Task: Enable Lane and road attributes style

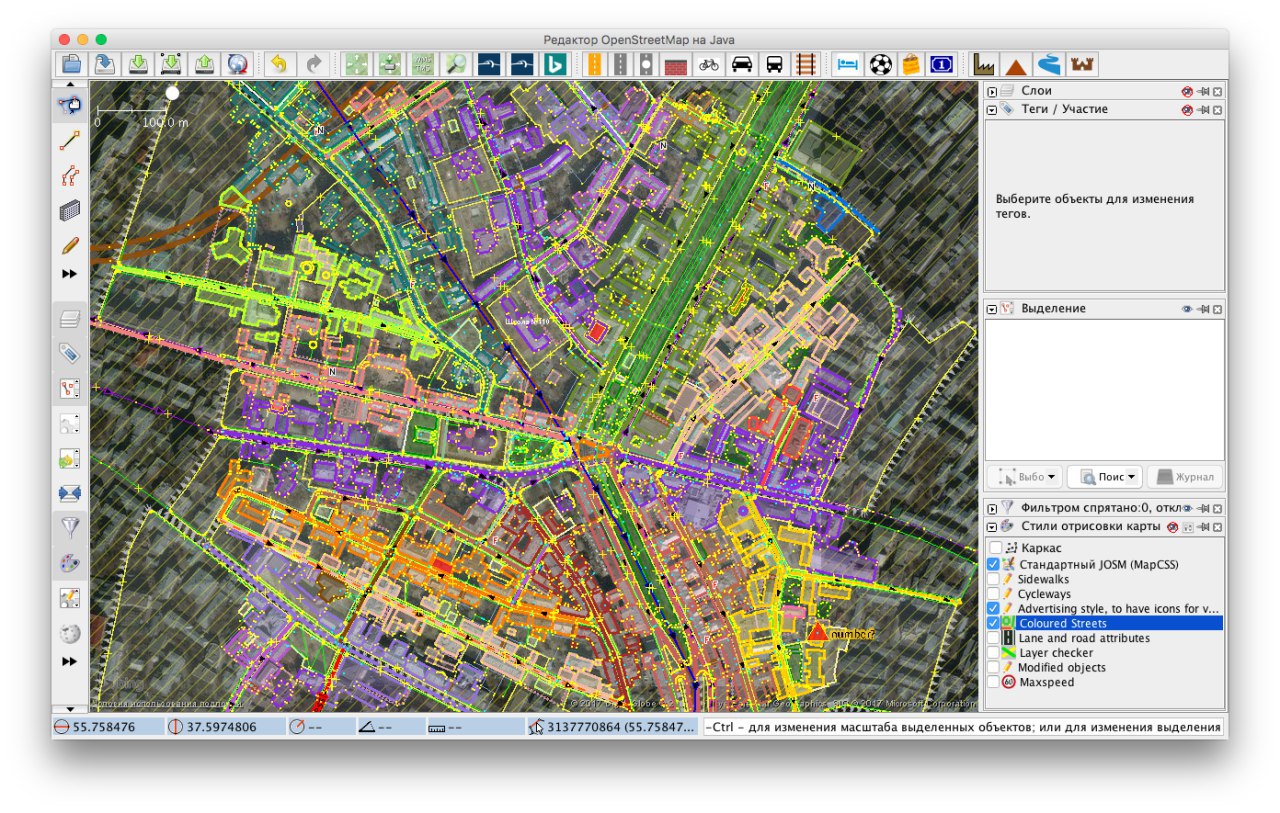Action: pos(995,638)
